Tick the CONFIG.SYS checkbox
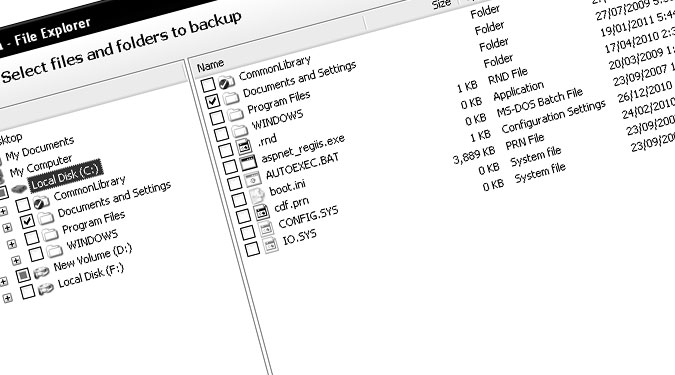The height and width of the screenshot is (375, 675). pos(247,232)
